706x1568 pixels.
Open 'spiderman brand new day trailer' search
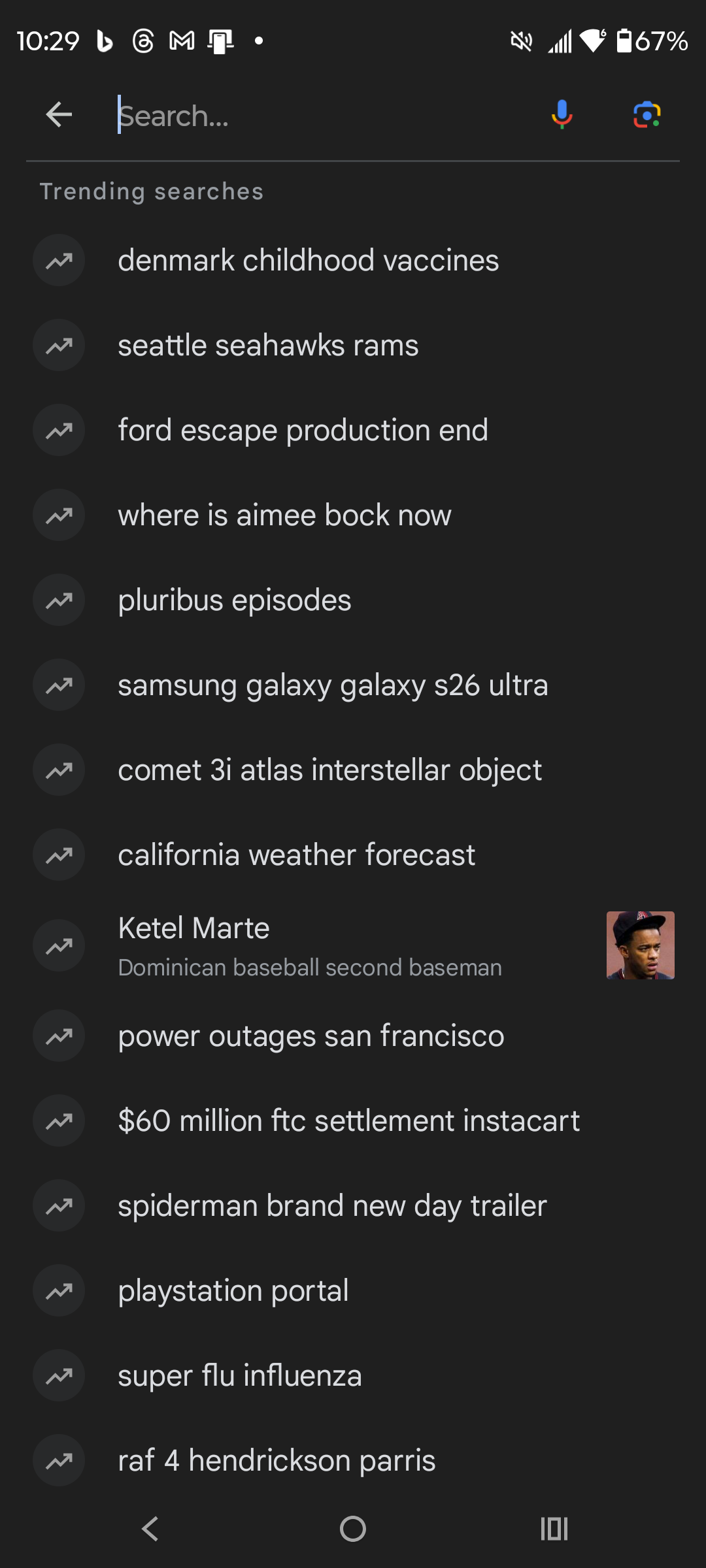click(x=332, y=1206)
